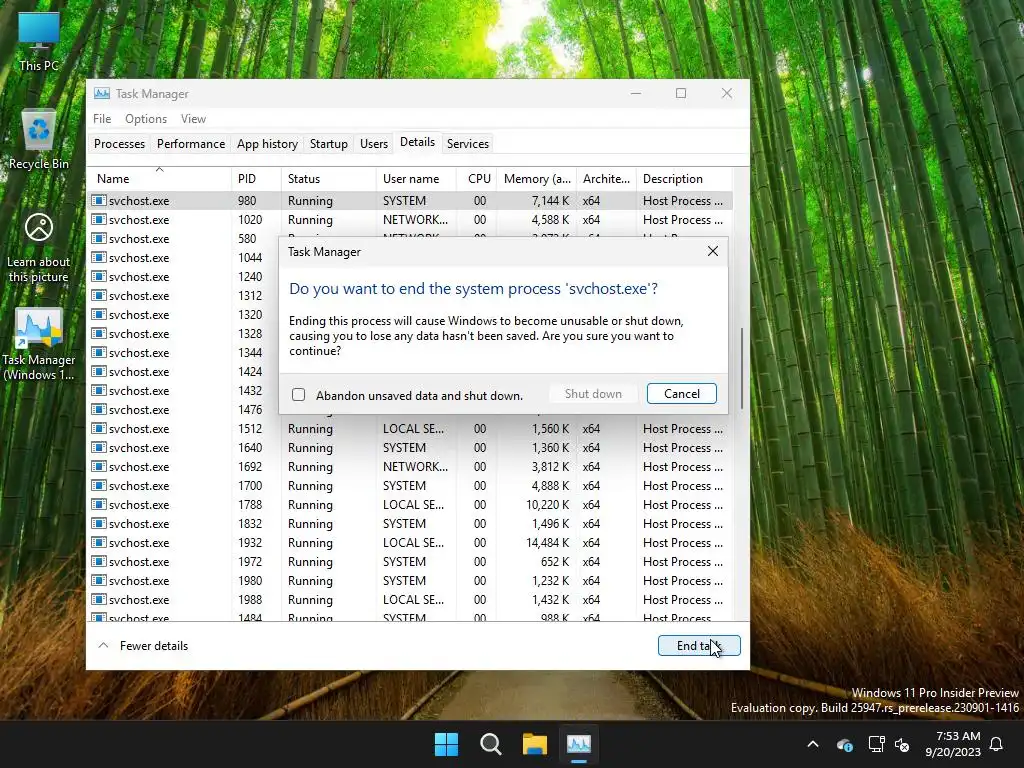The width and height of the screenshot is (1024, 768).
Task: Open the notifications bell icon
Action: tap(997, 744)
